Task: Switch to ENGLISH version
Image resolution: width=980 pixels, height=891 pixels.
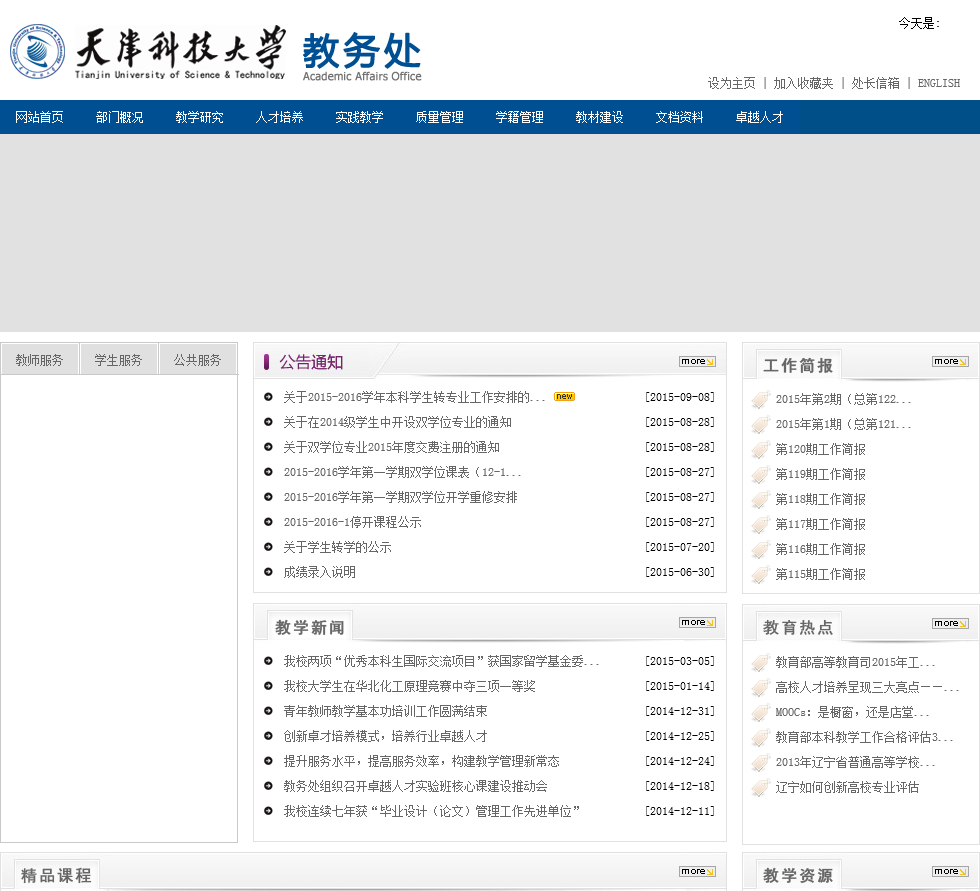Action: [939, 83]
